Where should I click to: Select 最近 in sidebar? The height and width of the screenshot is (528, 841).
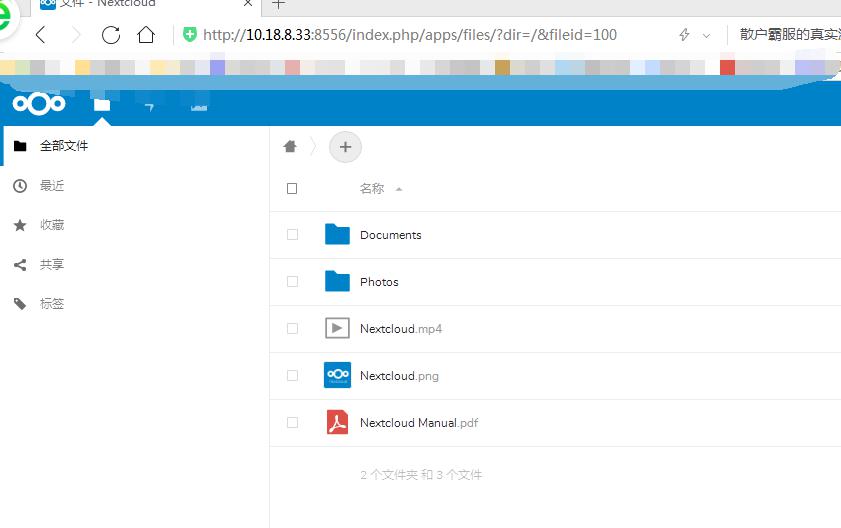click(x=52, y=186)
